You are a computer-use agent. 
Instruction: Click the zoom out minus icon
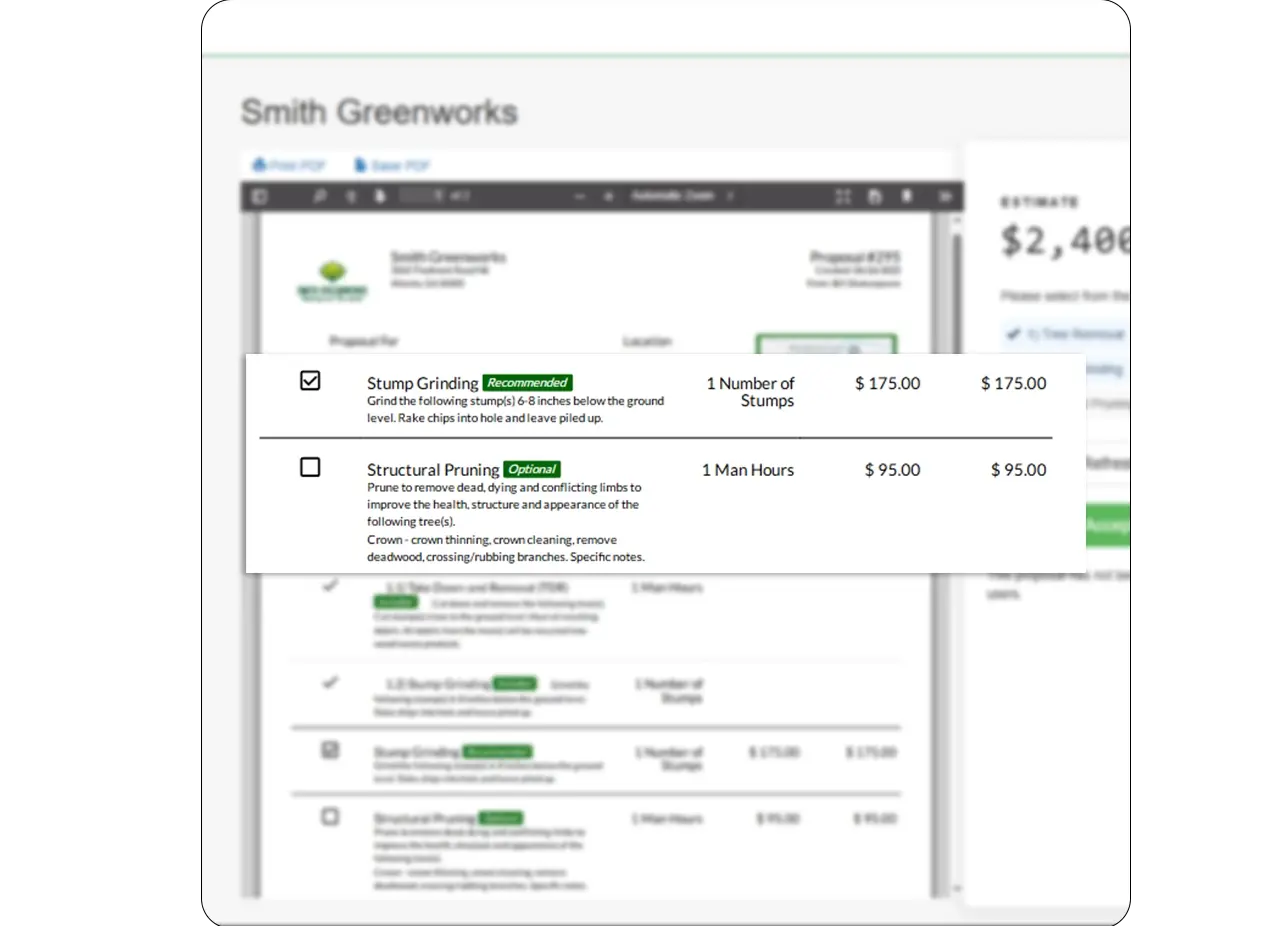point(579,197)
